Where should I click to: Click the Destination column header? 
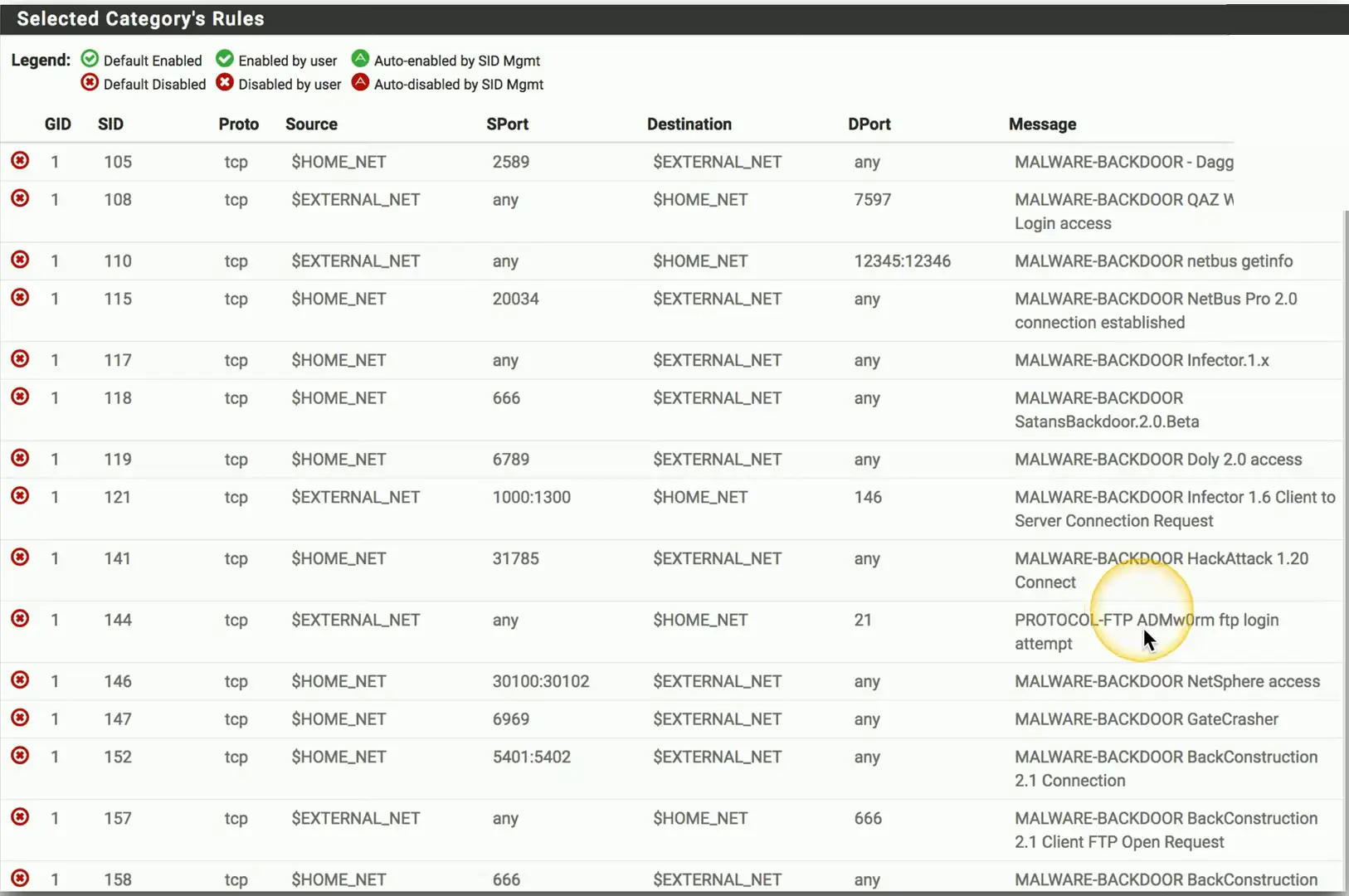point(689,124)
